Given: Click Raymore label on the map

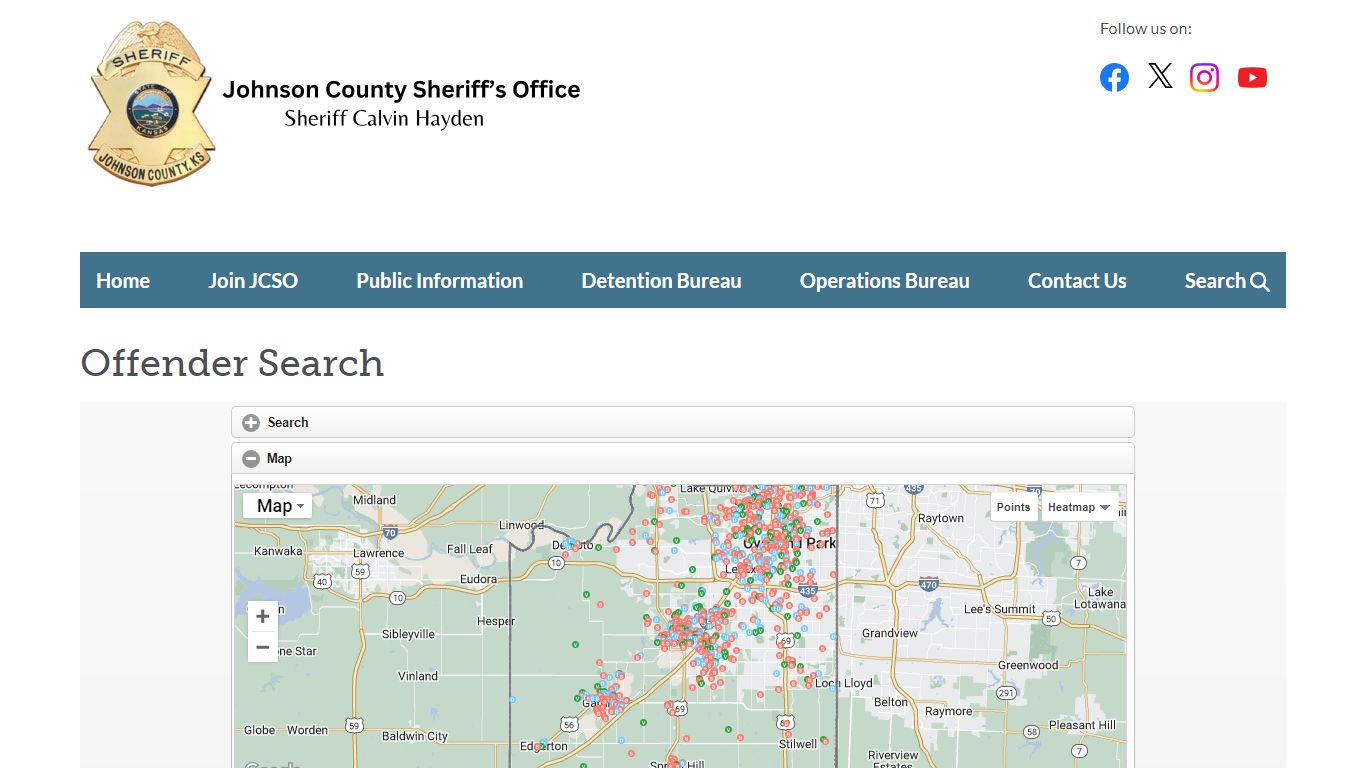Looking at the screenshot, I should tap(949, 711).
